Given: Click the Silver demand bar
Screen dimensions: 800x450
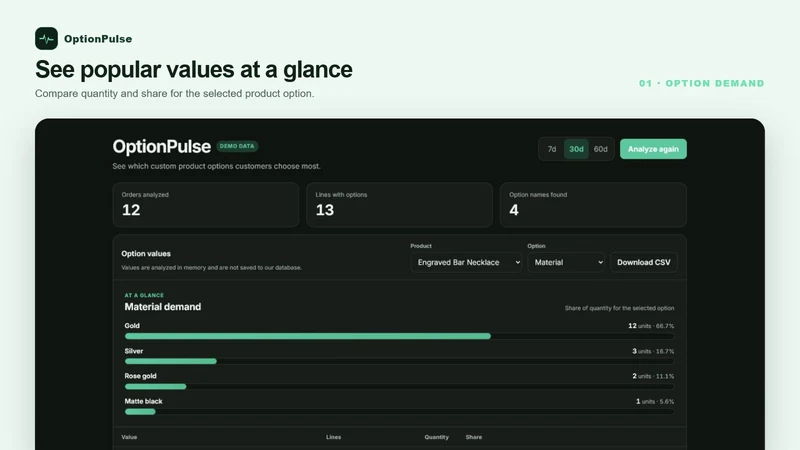Looking at the screenshot, I should [x=399, y=361].
